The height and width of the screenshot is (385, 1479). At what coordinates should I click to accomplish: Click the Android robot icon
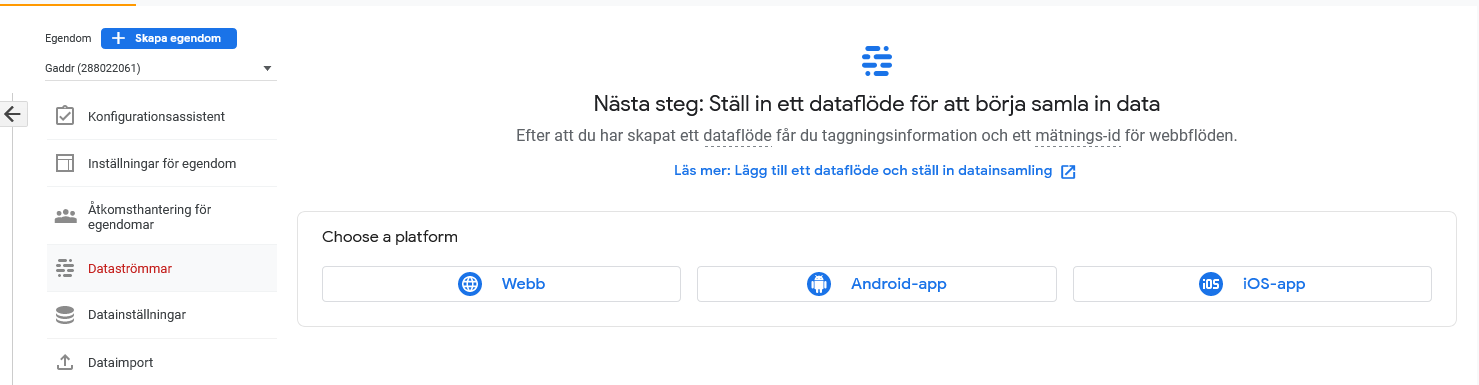coord(819,284)
